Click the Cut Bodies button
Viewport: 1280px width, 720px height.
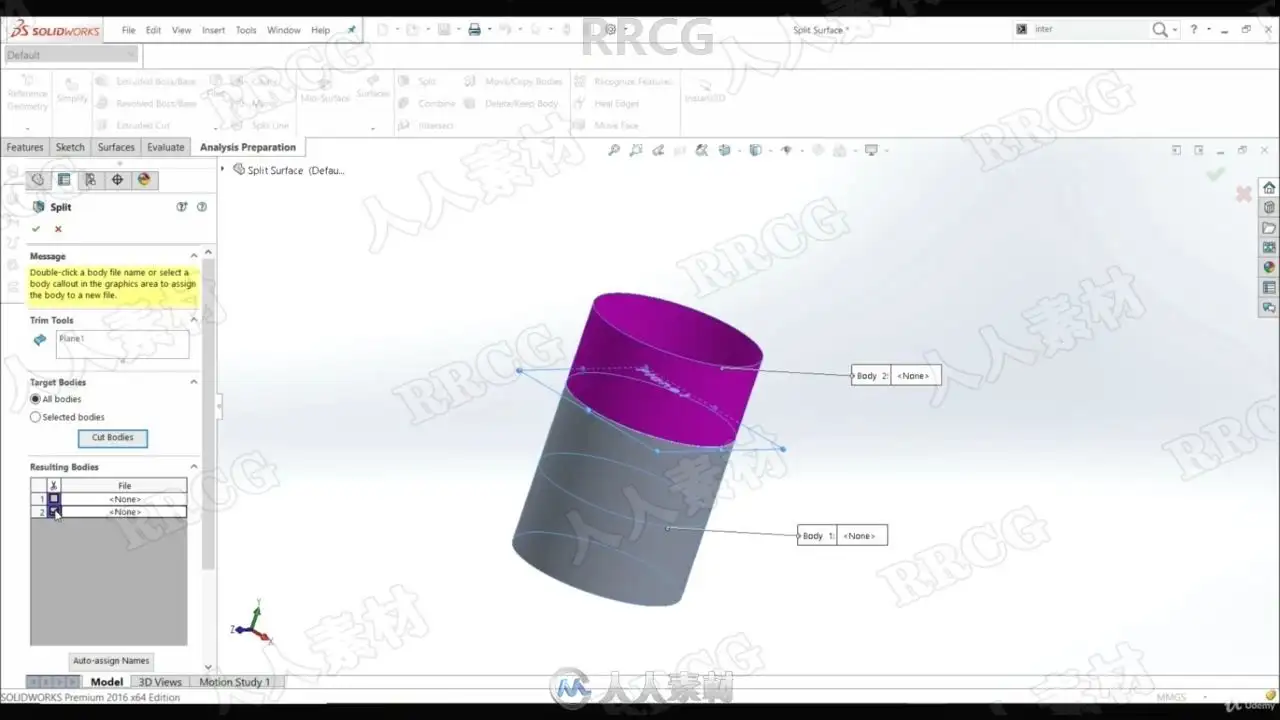113,437
